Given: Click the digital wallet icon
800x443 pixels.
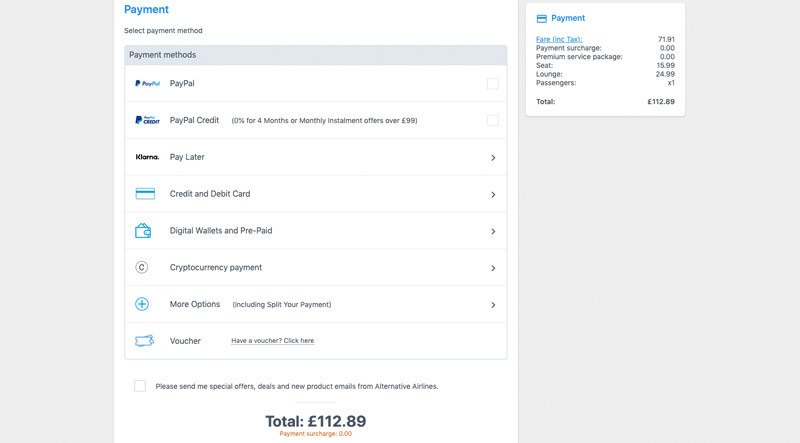Looking at the screenshot, I should (x=143, y=231).
